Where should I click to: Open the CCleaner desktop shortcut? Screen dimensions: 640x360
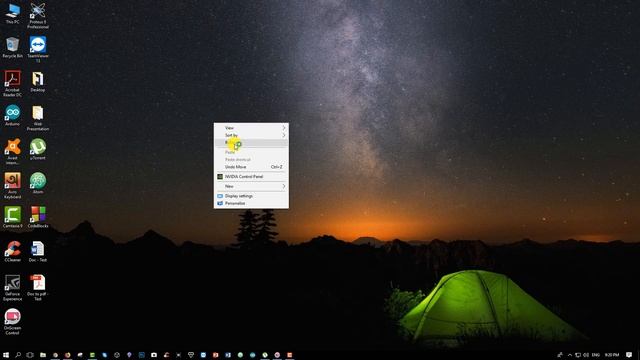12,251
